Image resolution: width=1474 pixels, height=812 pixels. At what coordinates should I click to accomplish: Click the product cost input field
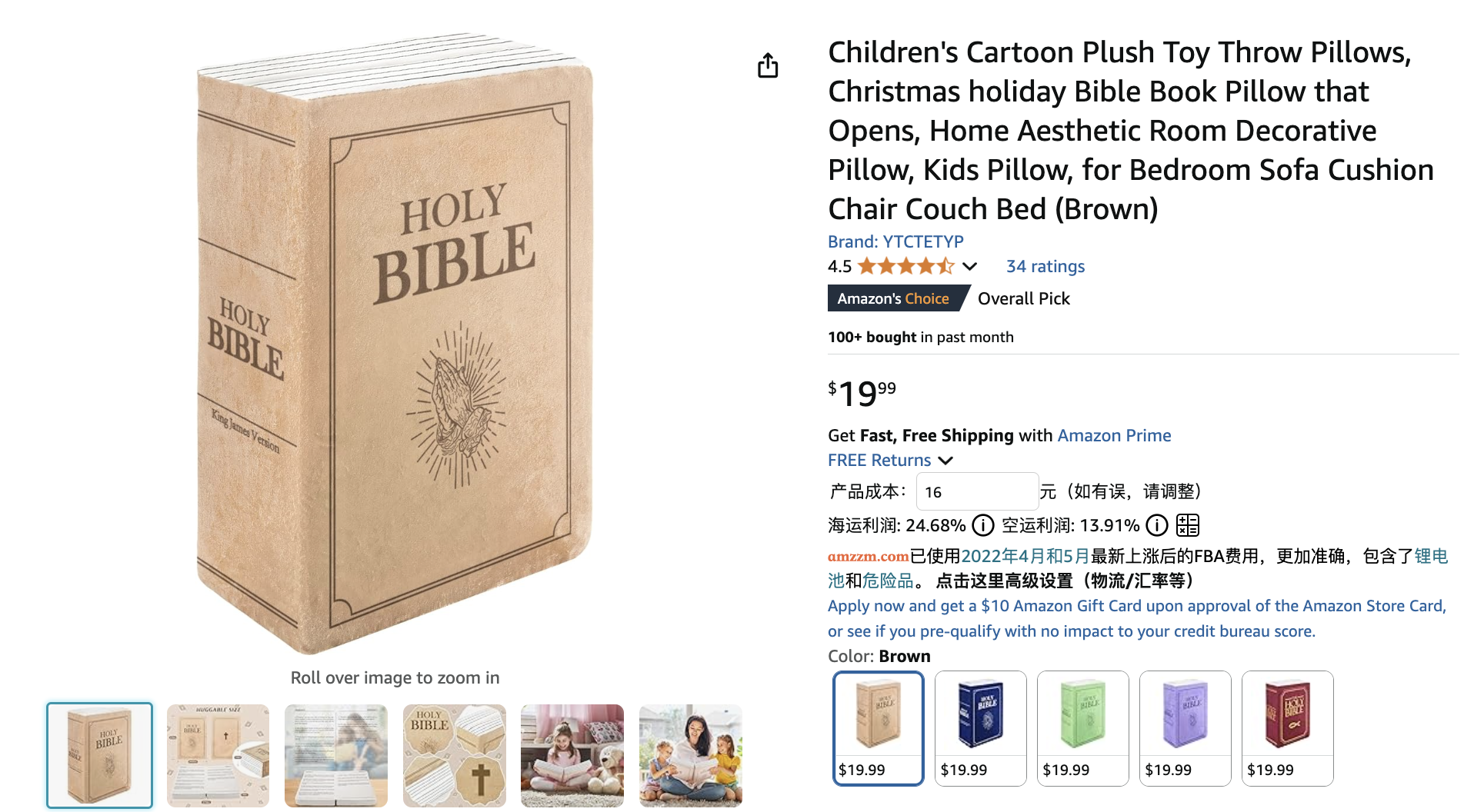pyautogui.click(x=976, y=492)
